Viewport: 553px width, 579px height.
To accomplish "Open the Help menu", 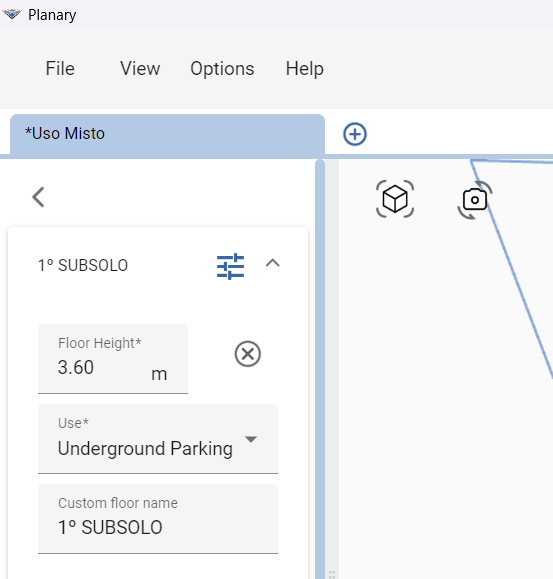I will coord(305,69).
